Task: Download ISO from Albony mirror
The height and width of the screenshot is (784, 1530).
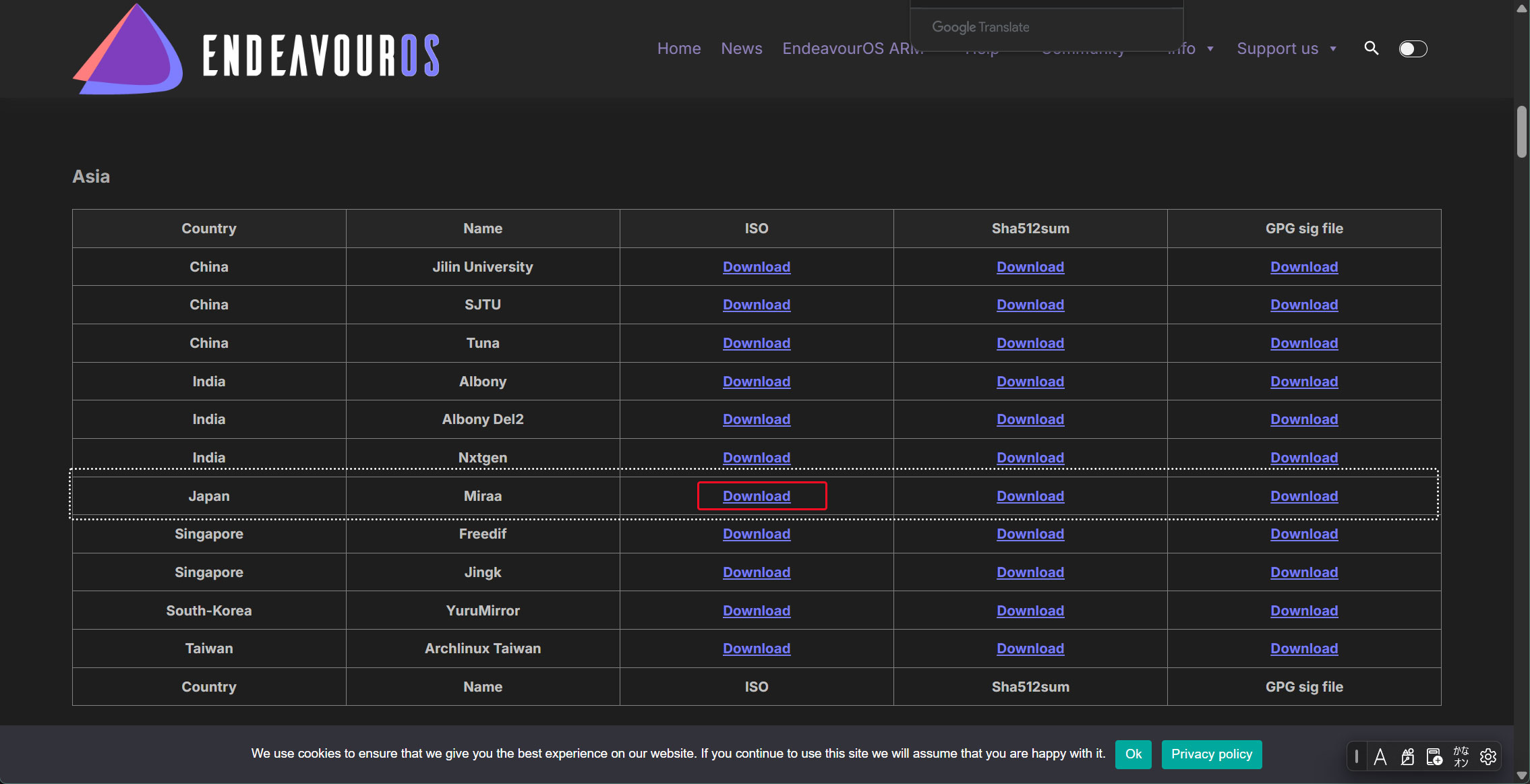Action: pyautogui.click(x=757, y=382)
